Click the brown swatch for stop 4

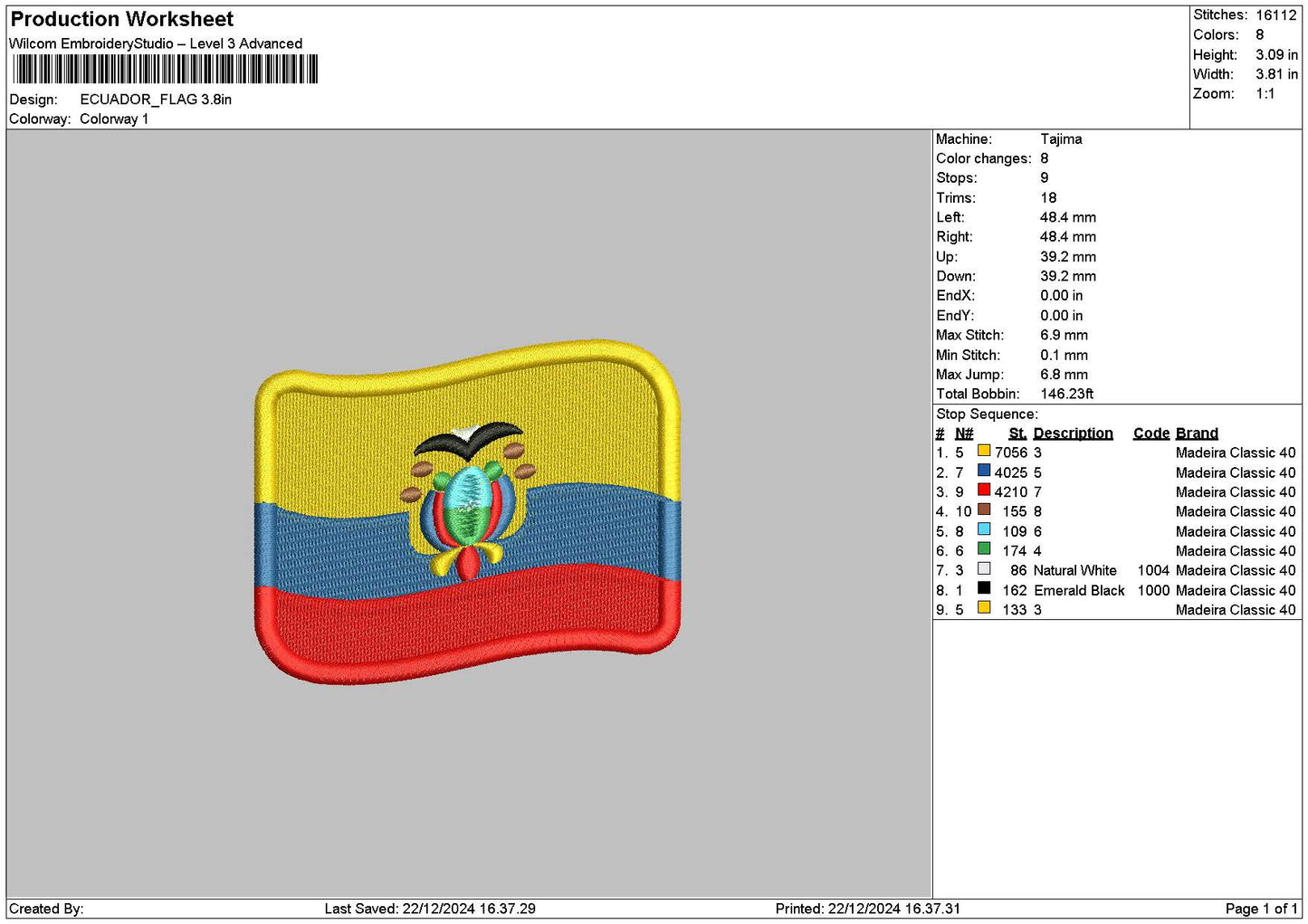coord(984,510)
